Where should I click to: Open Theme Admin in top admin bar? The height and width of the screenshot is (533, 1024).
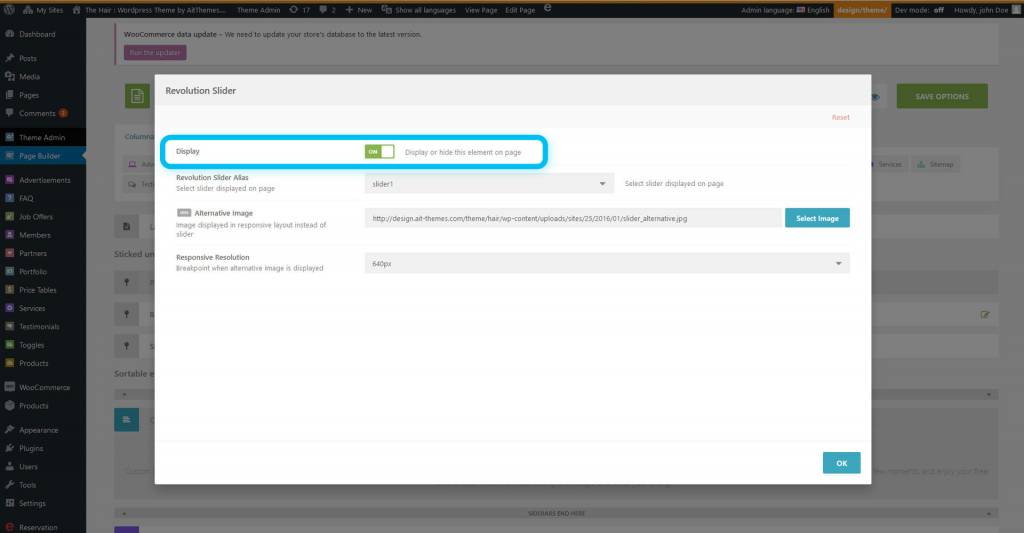(x=258, y=10)
